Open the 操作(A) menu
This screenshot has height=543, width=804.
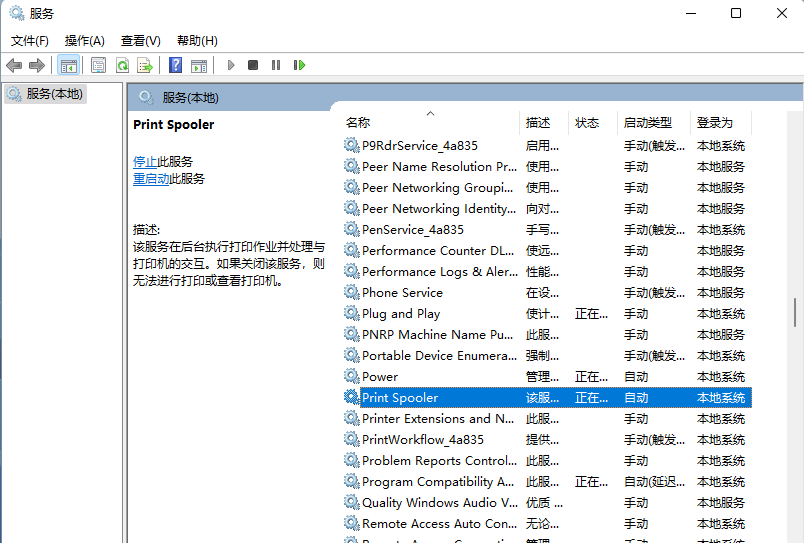(85, 41)
